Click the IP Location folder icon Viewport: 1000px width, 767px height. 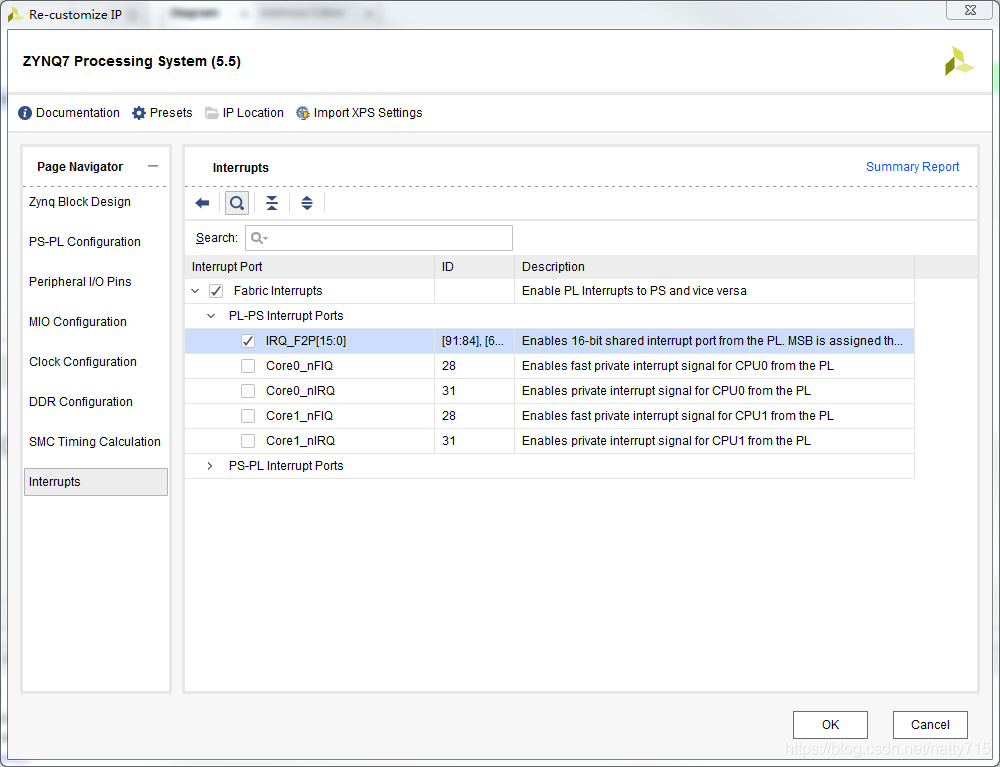click(x=212, y=113)
